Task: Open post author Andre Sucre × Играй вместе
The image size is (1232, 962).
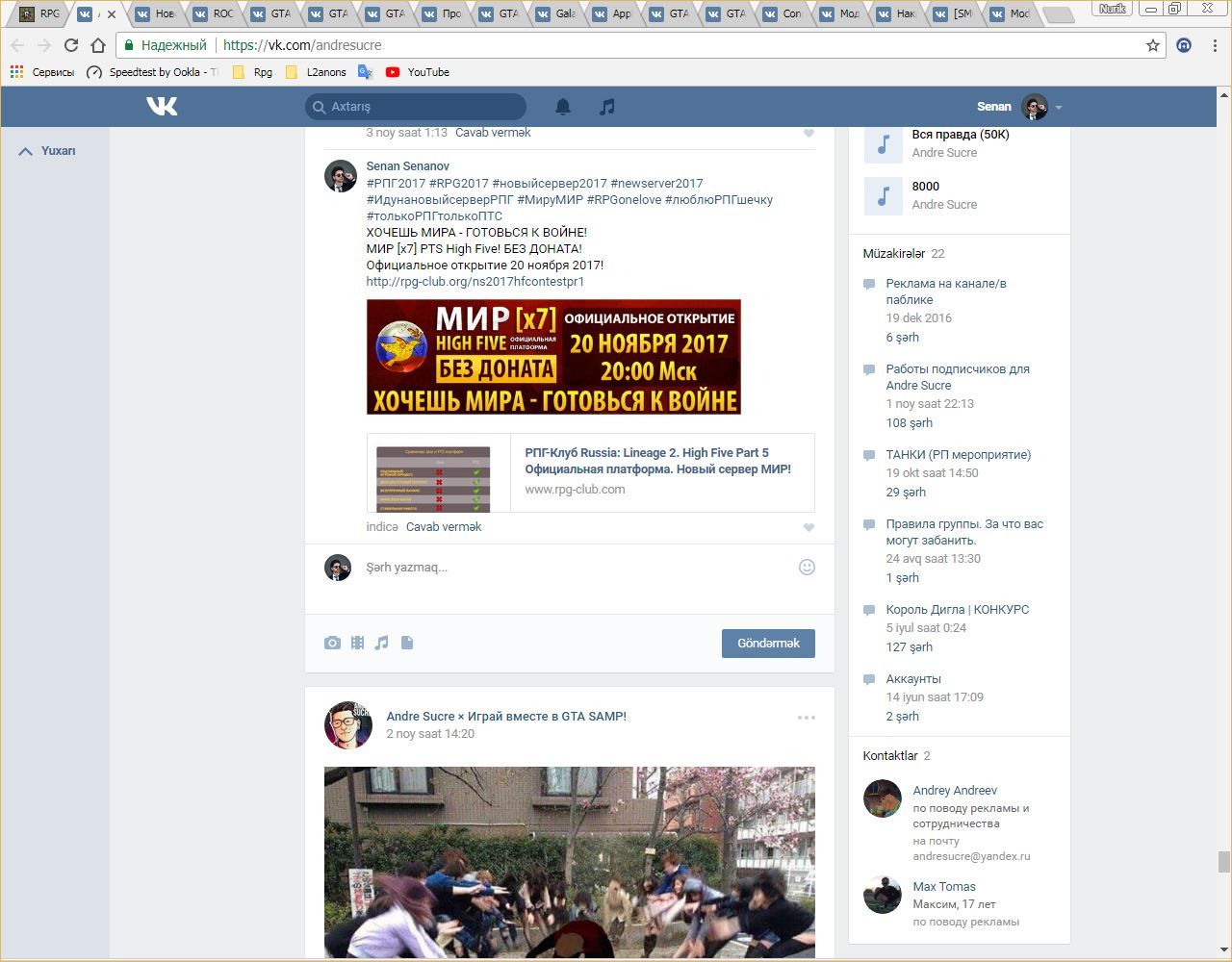Action: [x=506, y=717]
